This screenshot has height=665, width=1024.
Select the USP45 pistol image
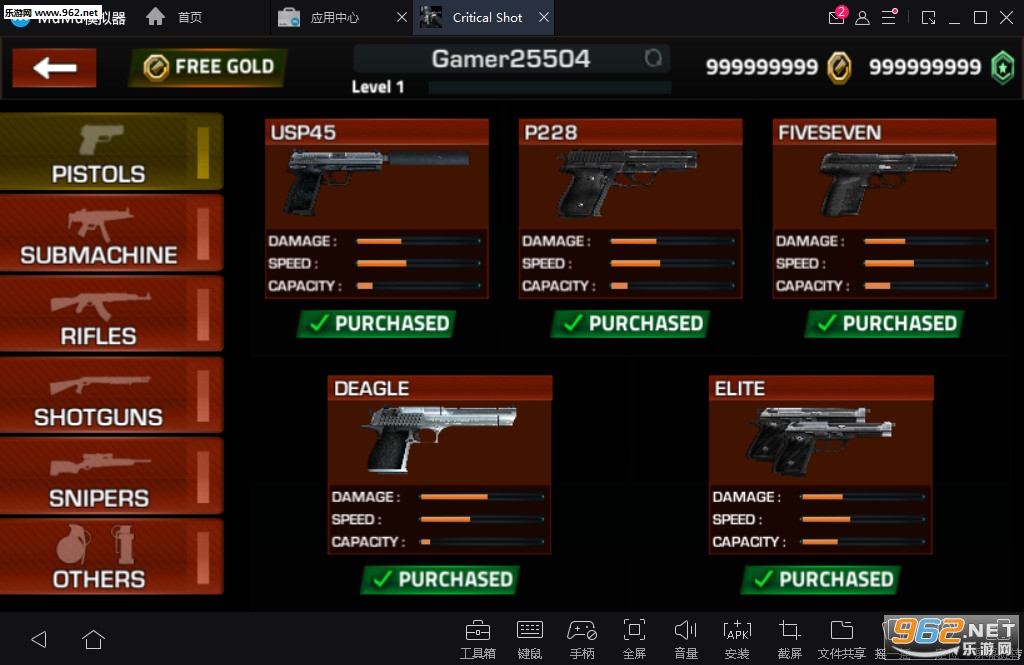[x=377, y=183]
